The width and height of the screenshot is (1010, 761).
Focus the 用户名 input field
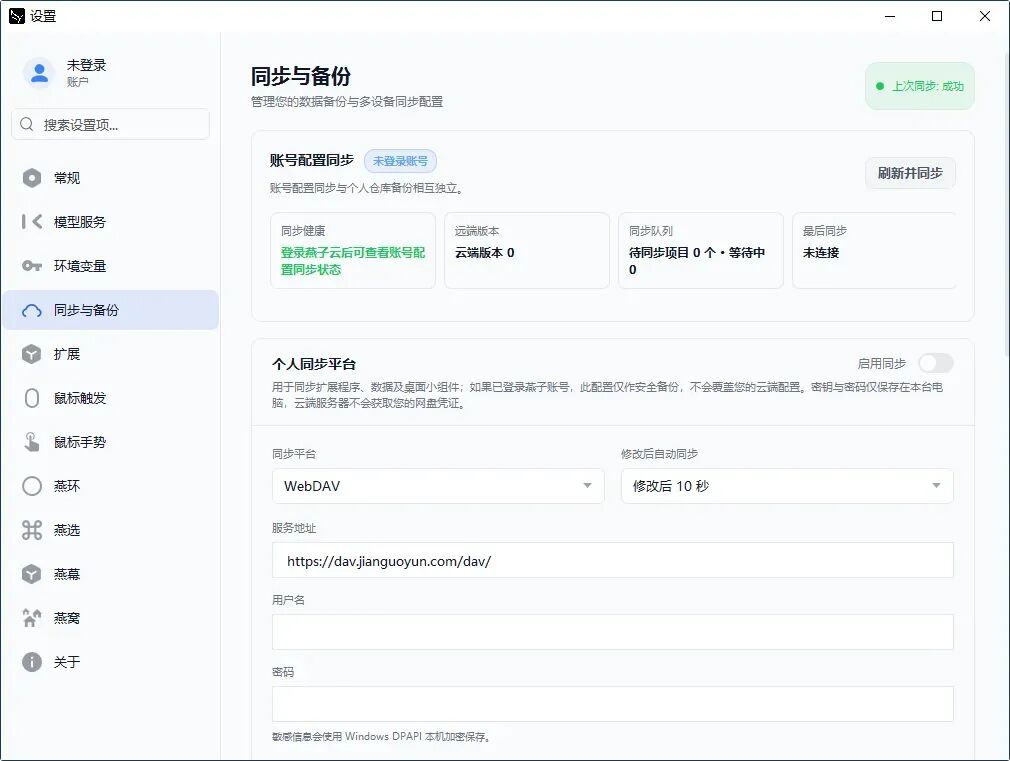tap(613, 631)
